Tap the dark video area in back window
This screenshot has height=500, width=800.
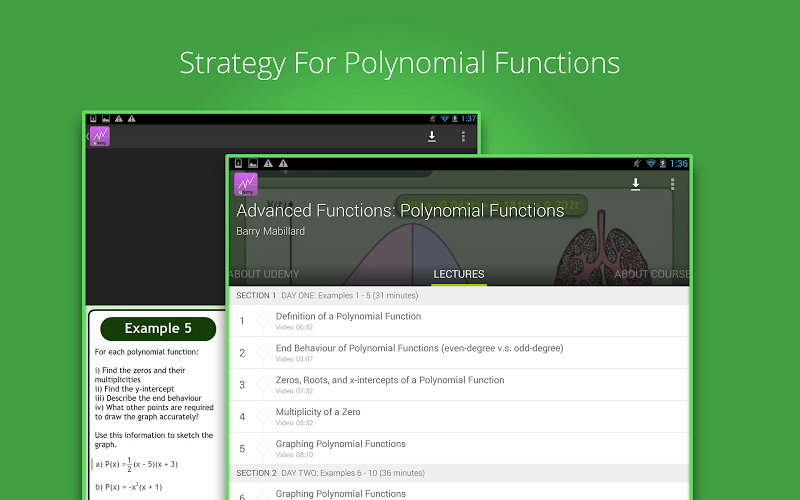coord(156,227)
